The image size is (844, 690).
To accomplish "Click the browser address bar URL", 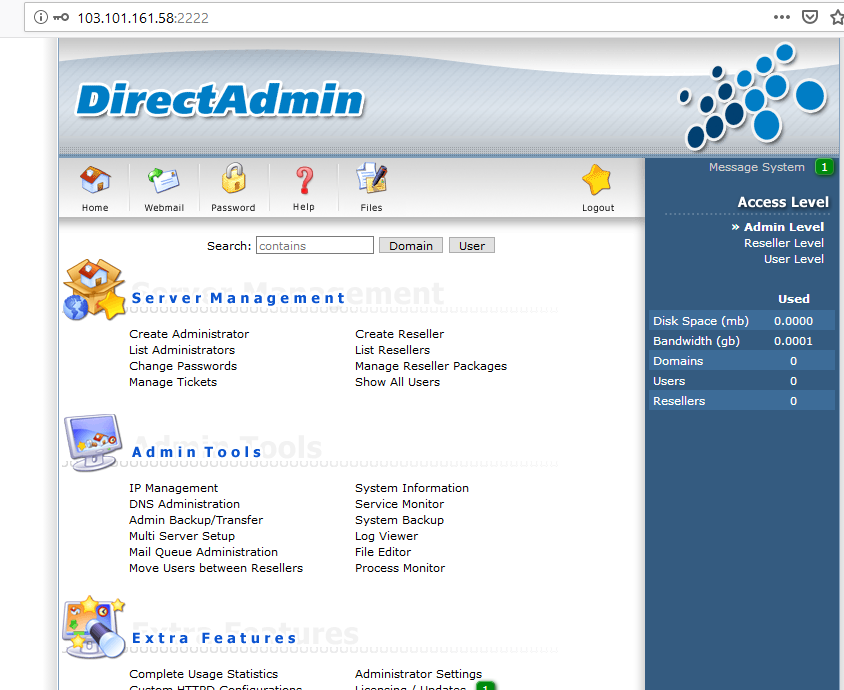I will pyautogui.click(x=143, y=18).
